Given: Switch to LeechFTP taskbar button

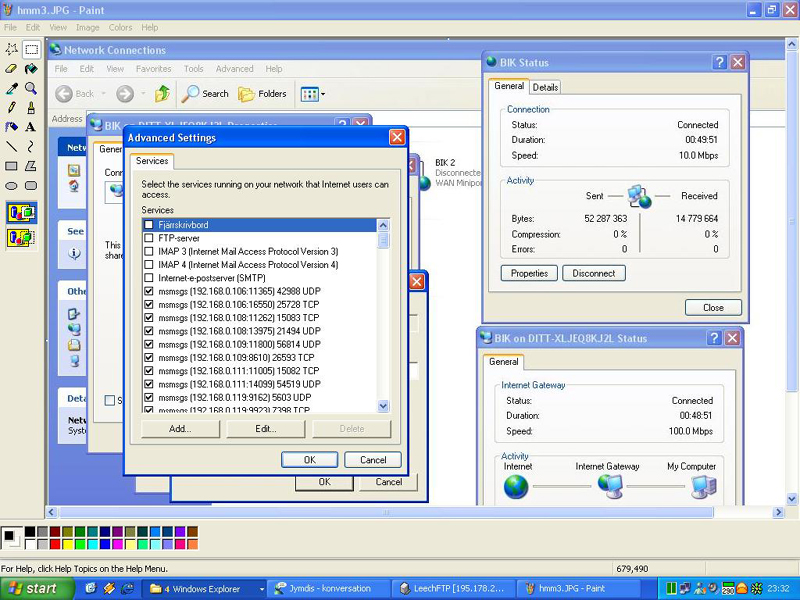Looking at the screenshot, I should click(x=454, y=589).
